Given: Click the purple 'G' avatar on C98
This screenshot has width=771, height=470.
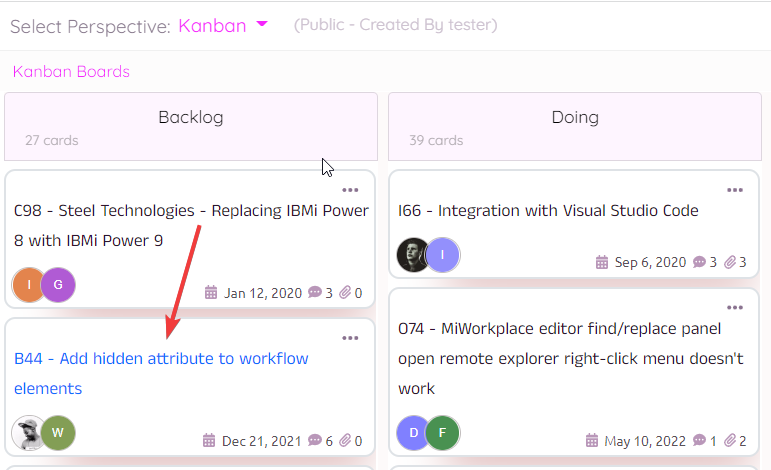Looking at the screenshot, I should 58,284.
